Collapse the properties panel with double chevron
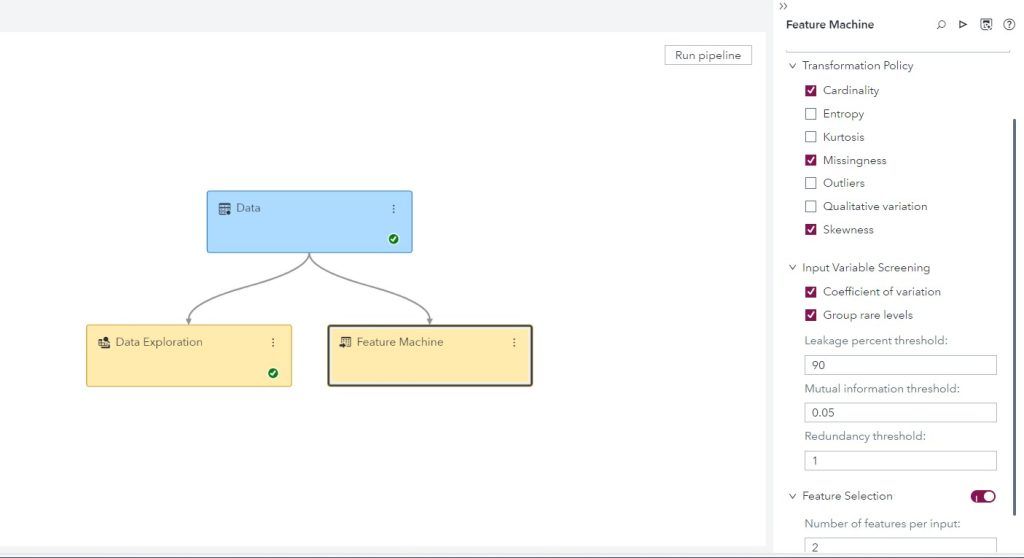 tap(783, 6)
